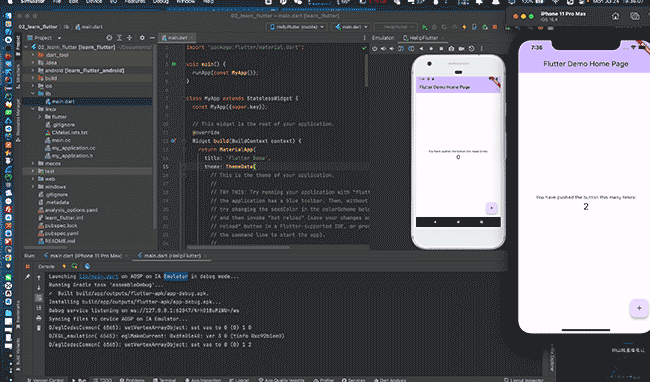Open emulator snapshots clock icon
The height and width of the screenshot is (382, 650).
click(471, 48)
